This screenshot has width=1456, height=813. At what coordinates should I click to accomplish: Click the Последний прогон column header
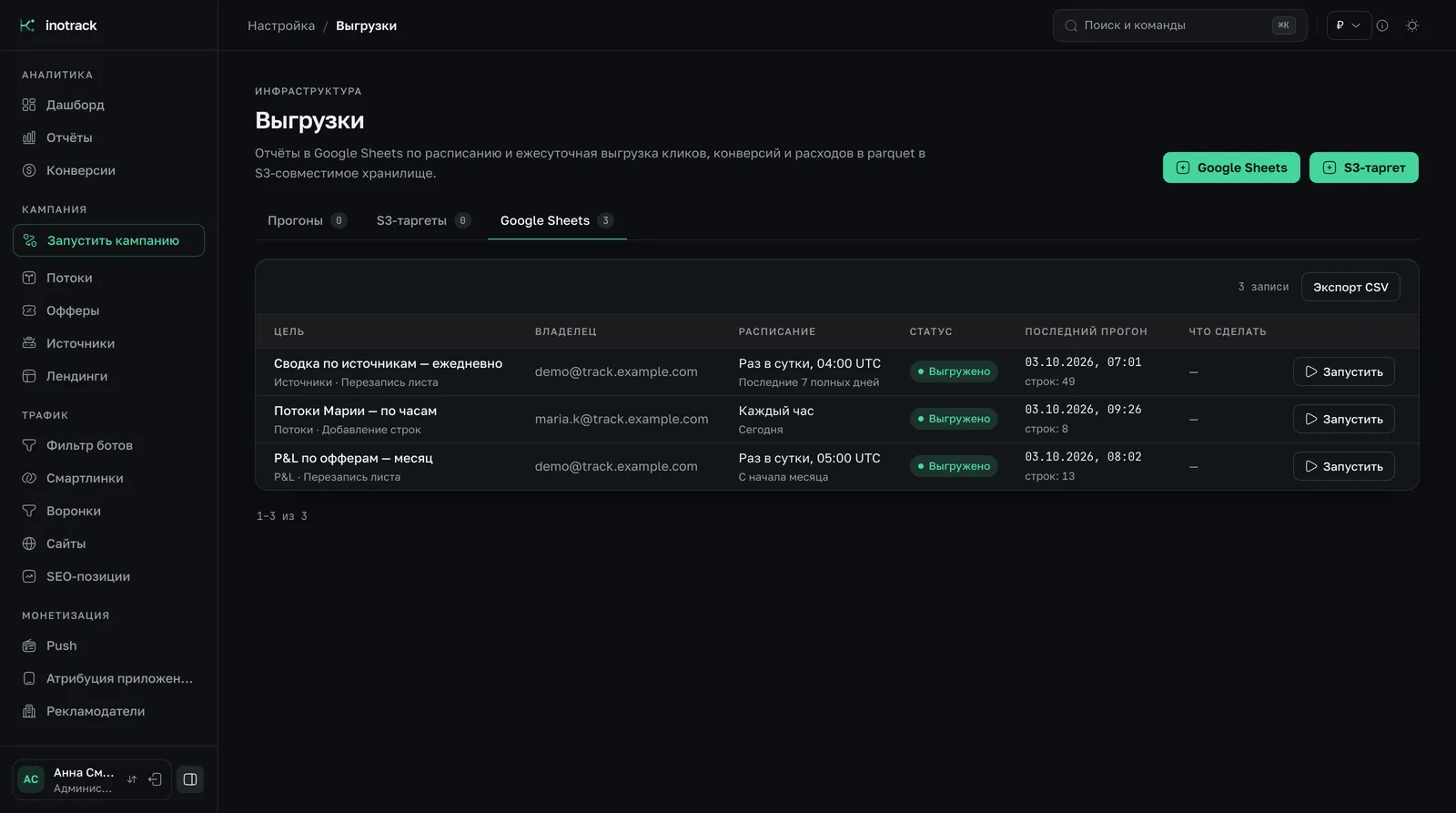(x=1086, y=331)
